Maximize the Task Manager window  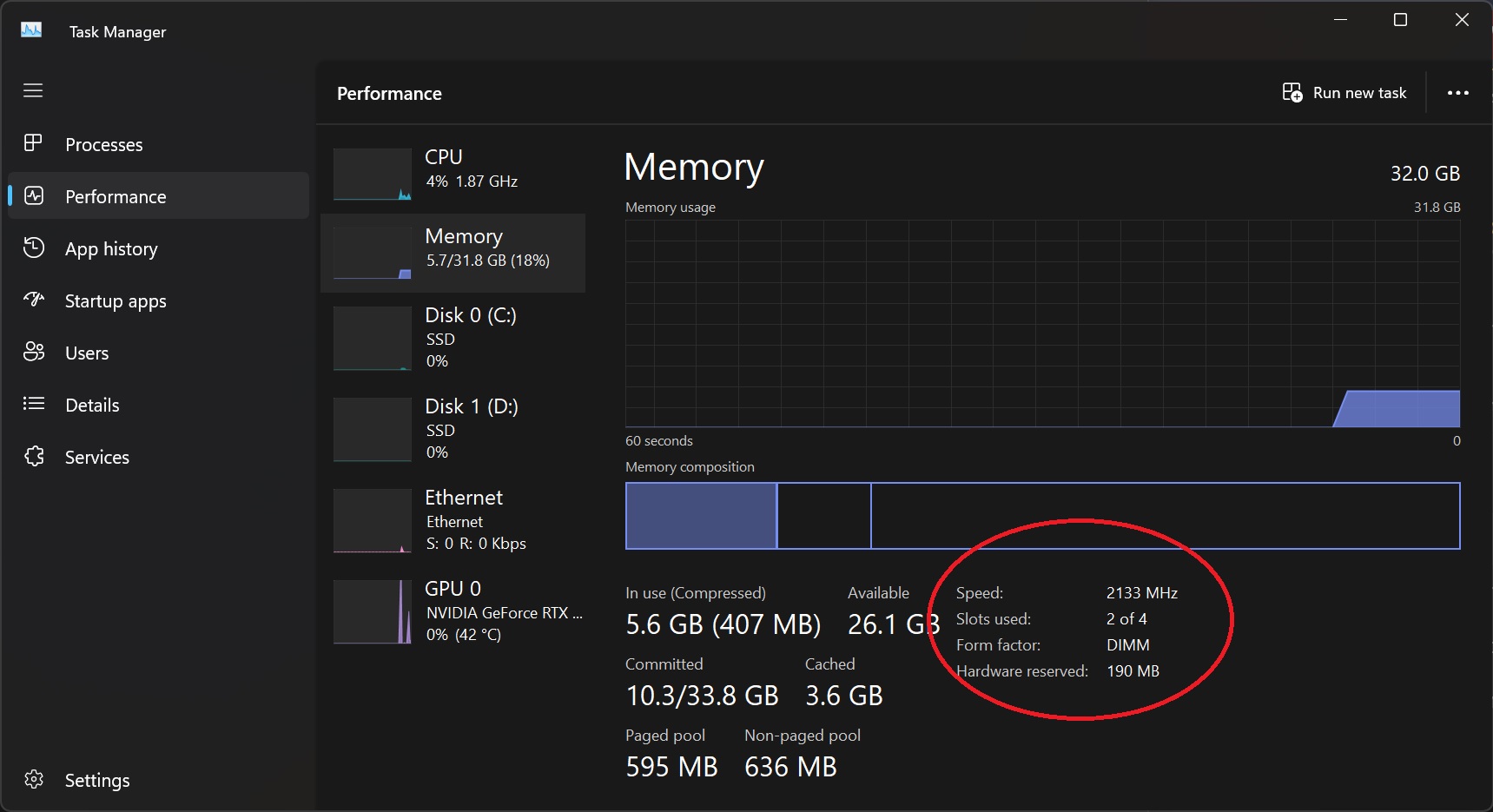click(1400, 20)
